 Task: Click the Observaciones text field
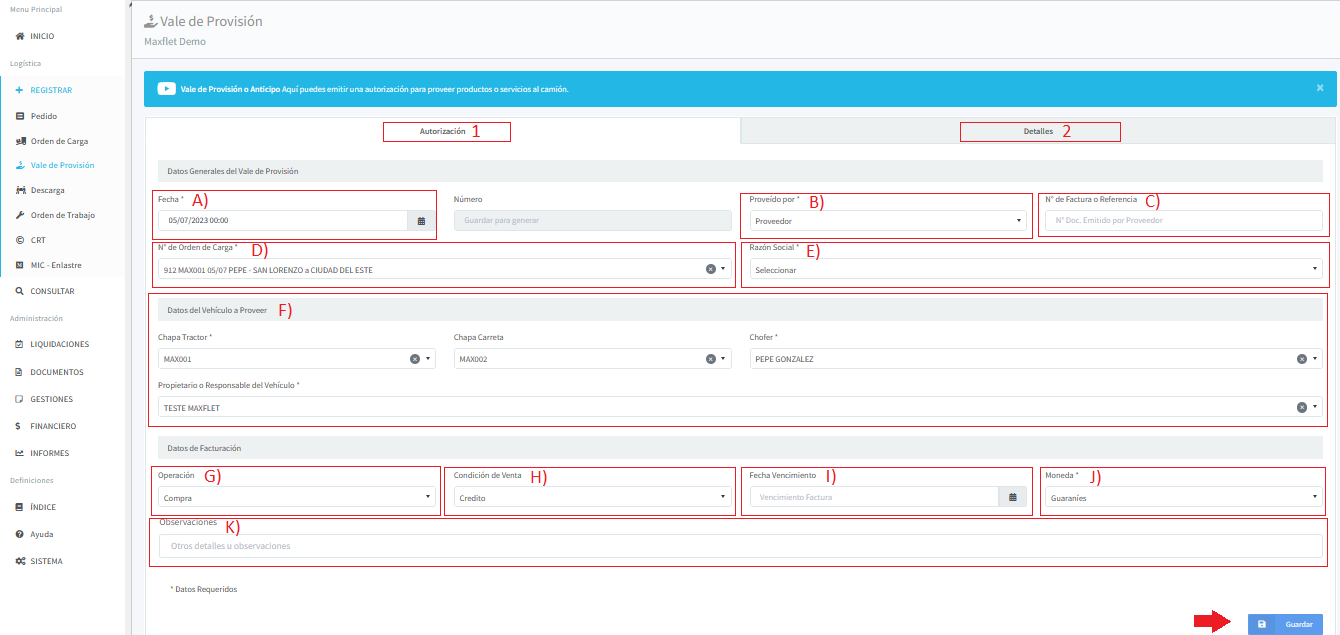point(740,546)
